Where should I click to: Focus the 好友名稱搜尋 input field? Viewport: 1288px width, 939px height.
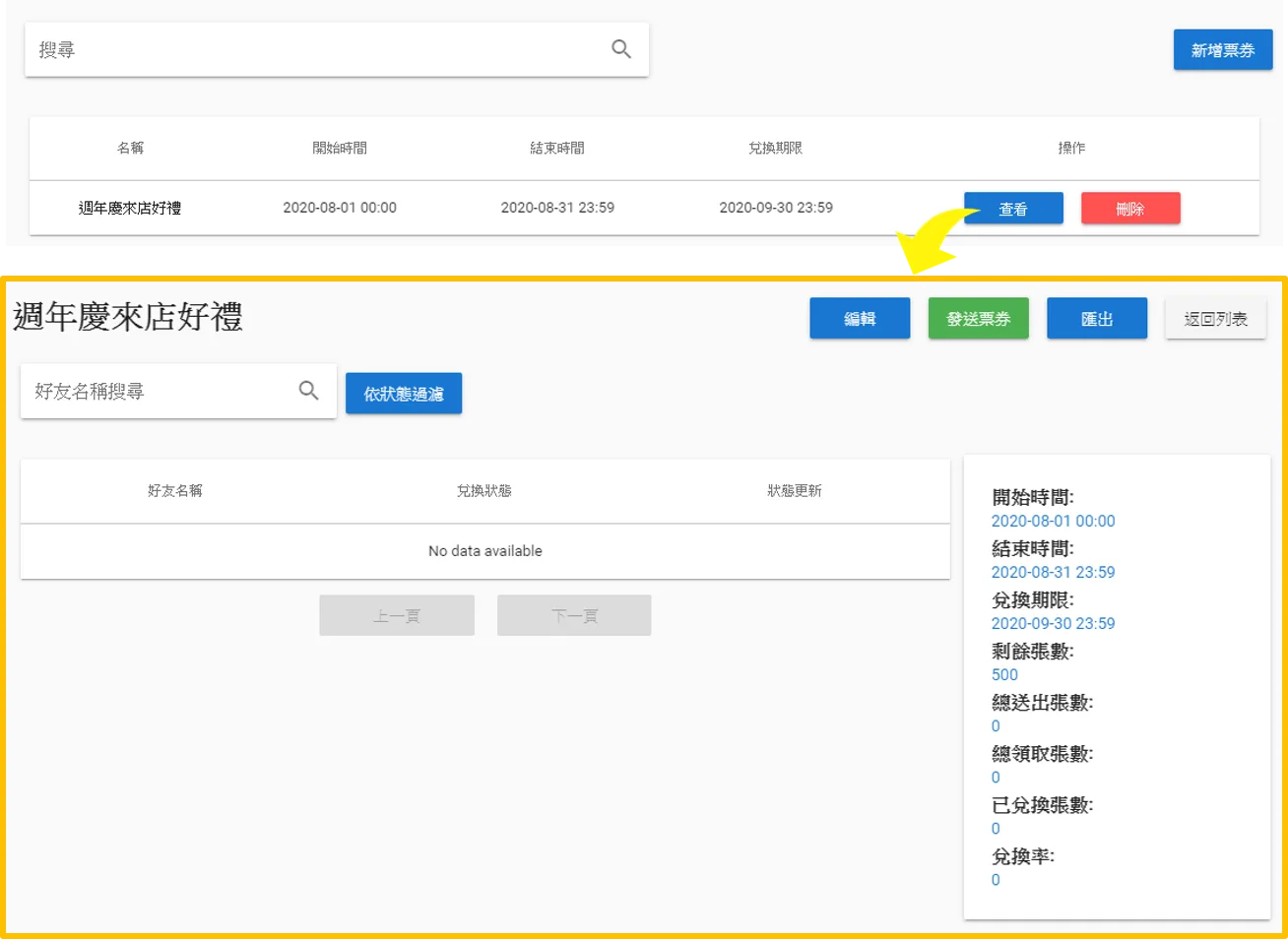[178, 391]
